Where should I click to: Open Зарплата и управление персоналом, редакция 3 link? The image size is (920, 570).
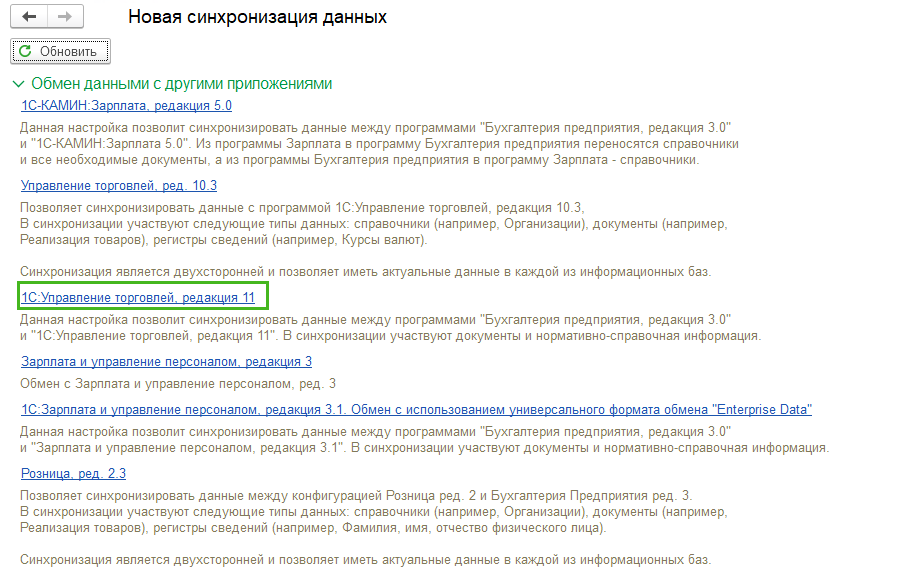[x=166, y=362]
